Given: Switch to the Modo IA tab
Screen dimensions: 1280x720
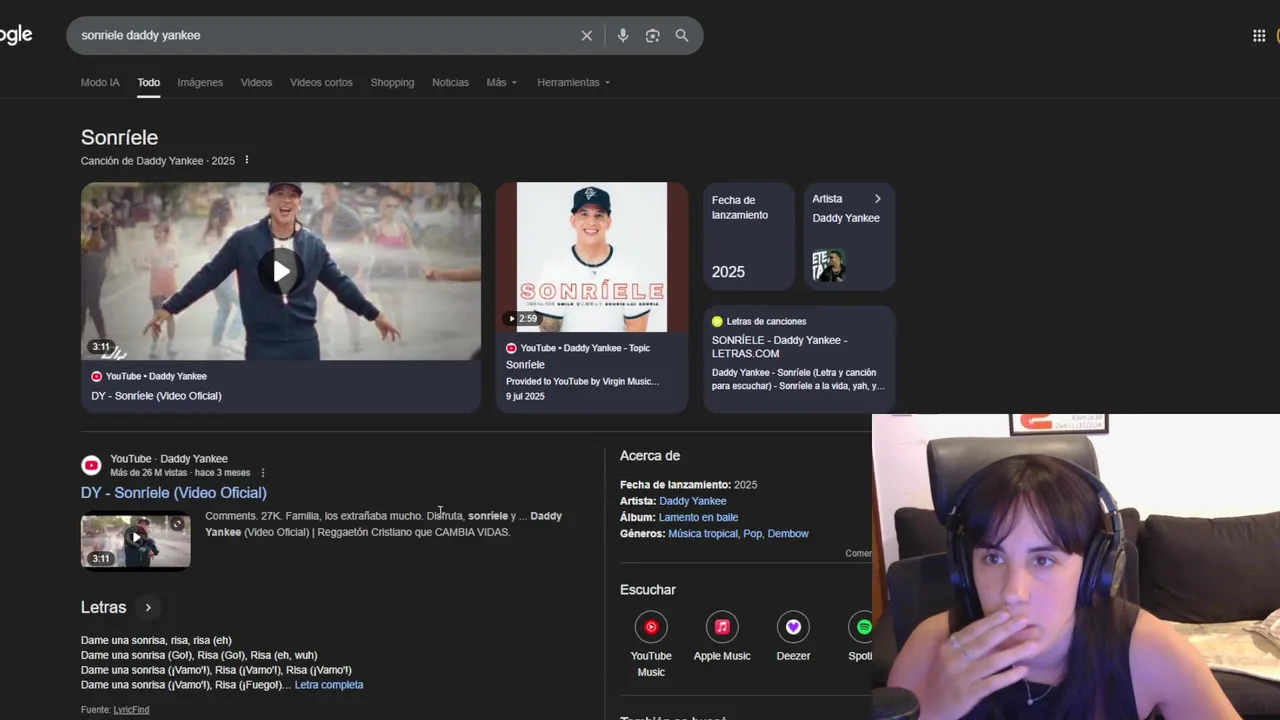Looking at the screenshot, I should (100, 82).
